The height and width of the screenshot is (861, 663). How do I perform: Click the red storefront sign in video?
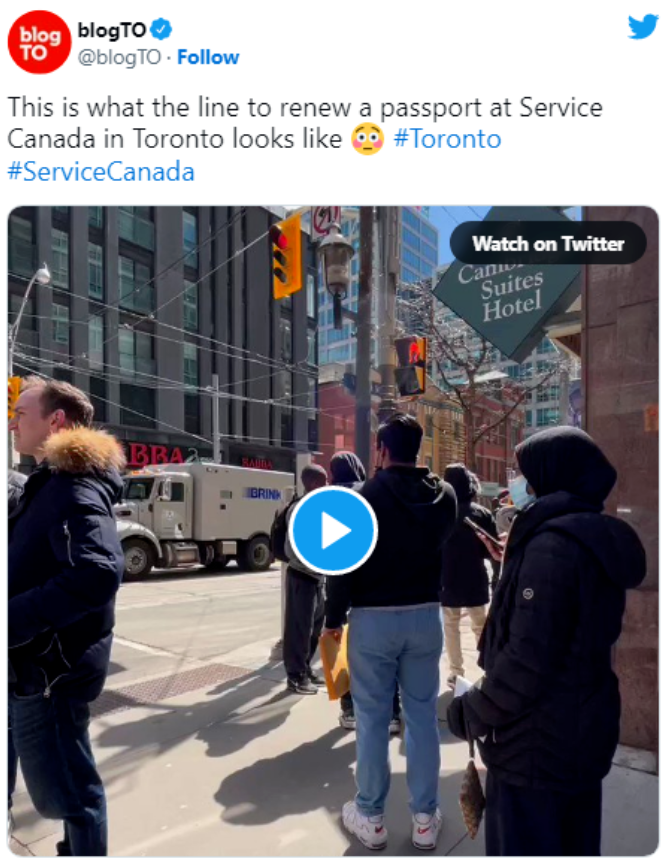(x=155, y=454)
